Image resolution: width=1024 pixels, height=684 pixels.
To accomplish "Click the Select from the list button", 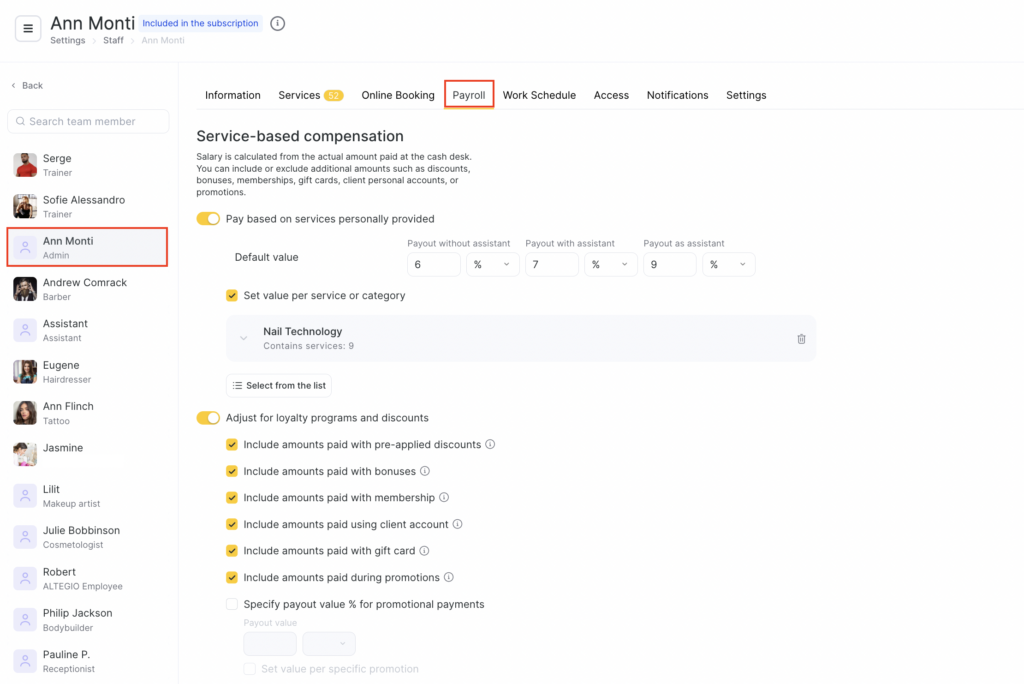I will tap(278, 386).
